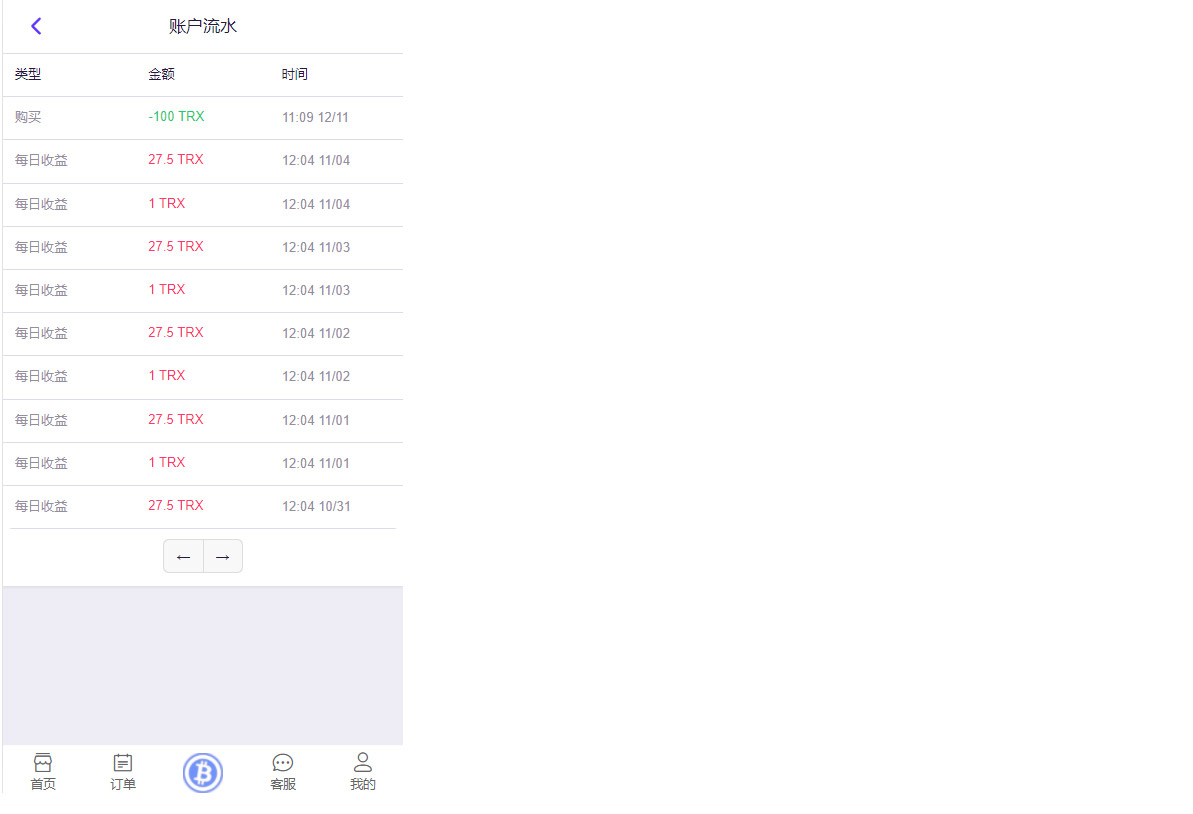Select the 1 TRX entry dated 11/02
This screenshot has width=1193, height=814.
[x=202, y=377]
